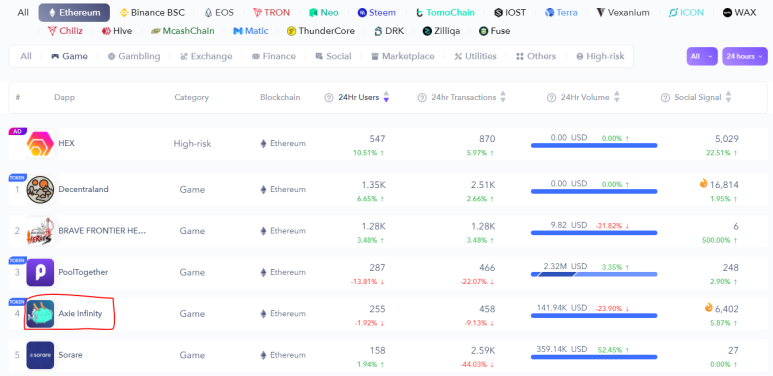
Task: Filter by Social category
Action: coord(333,57)
